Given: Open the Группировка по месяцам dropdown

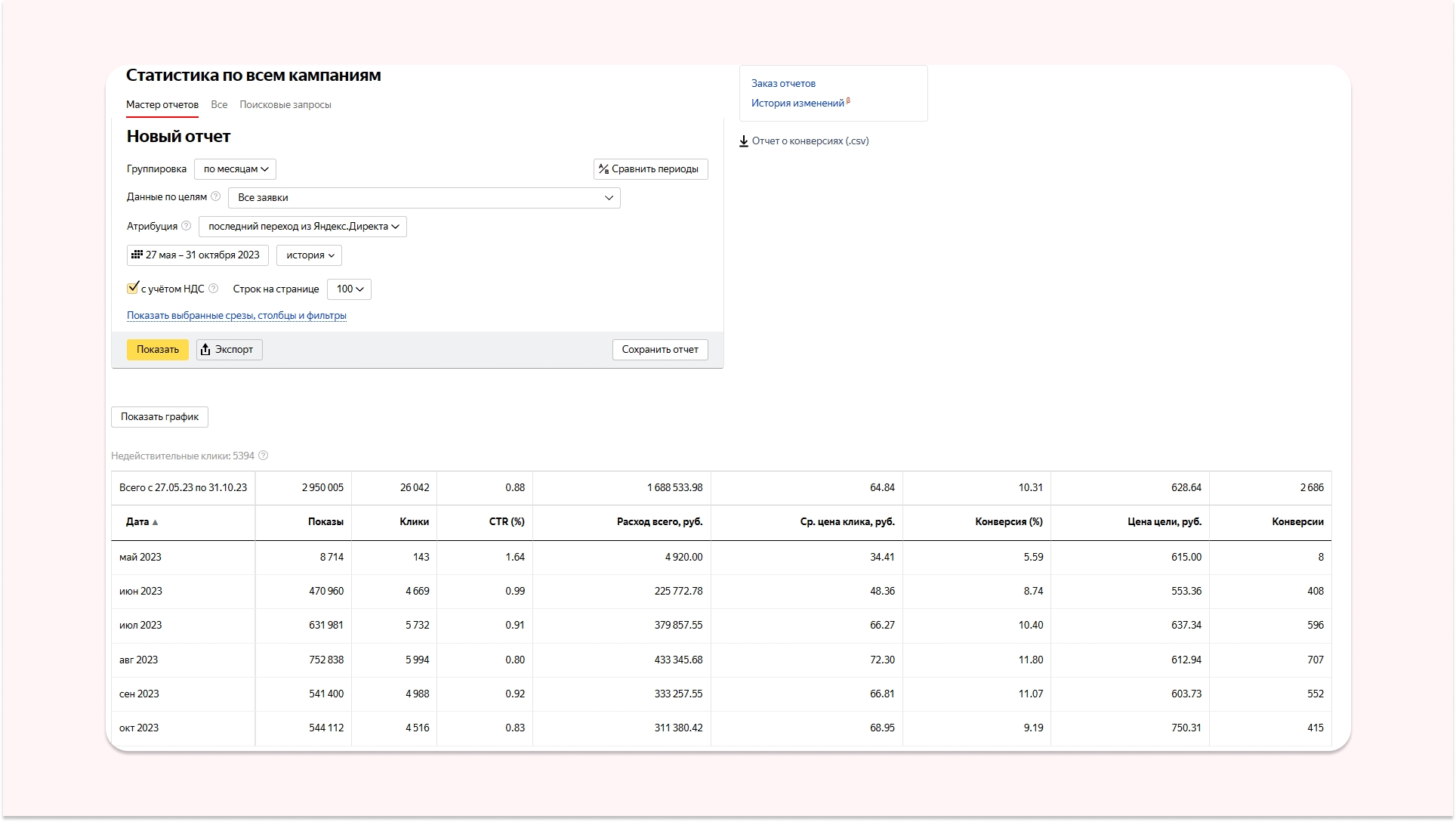Looking at the screenshot, I should [x=235, y=169].
